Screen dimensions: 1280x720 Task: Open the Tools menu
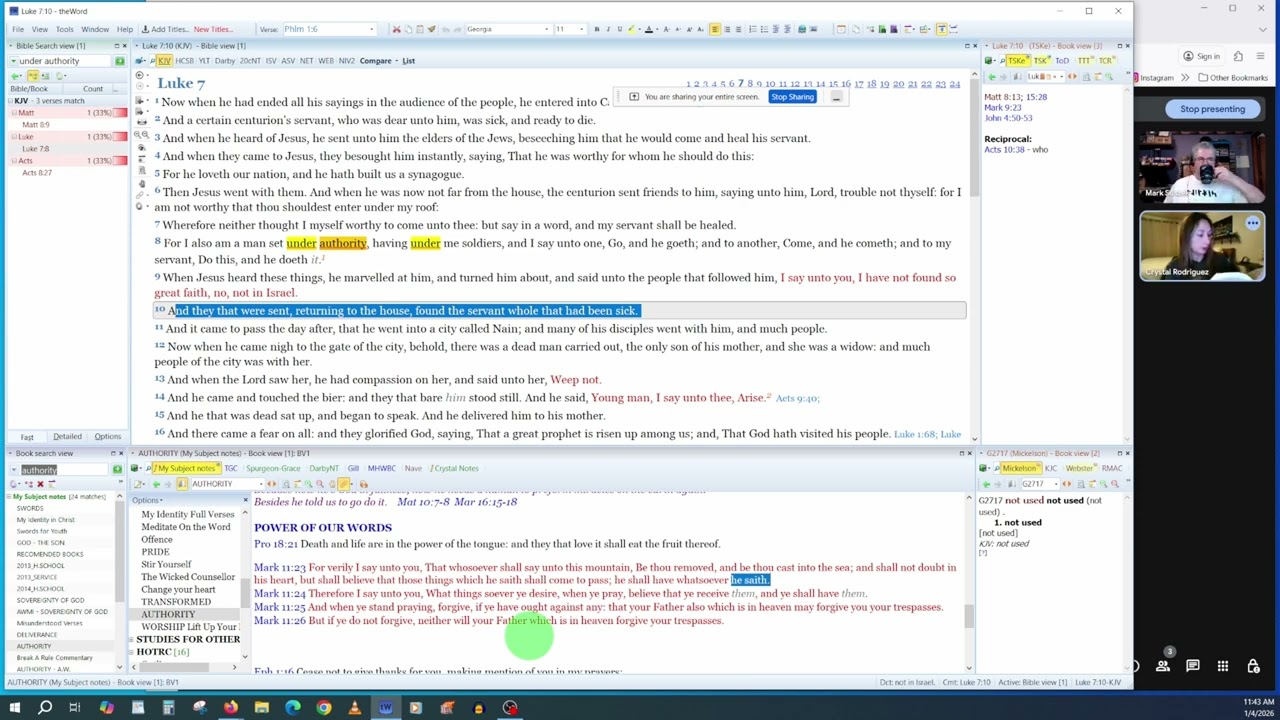coord(64,29)
